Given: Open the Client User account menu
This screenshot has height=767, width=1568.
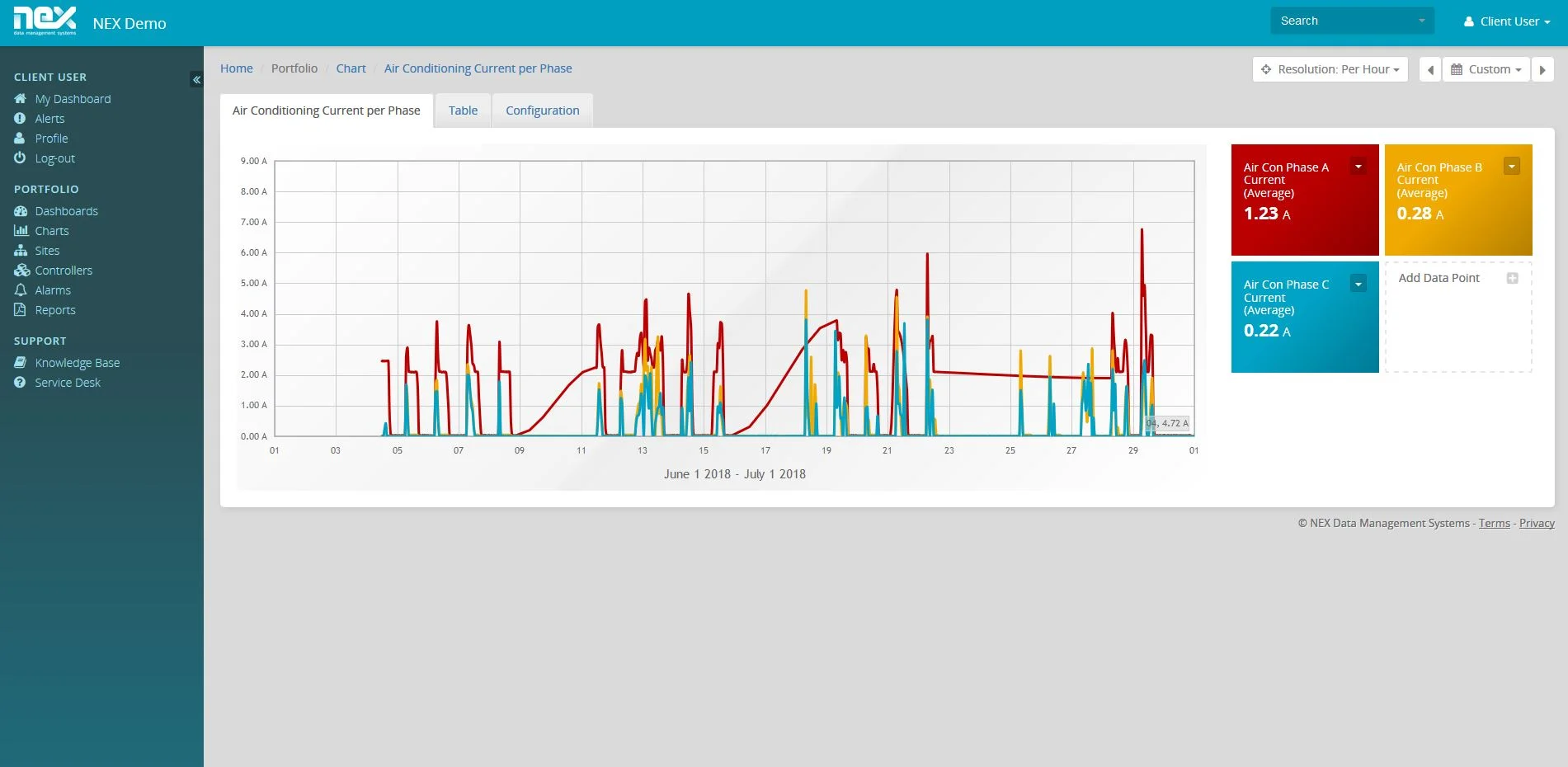Looking at the screenshot, I should coord(1507,21).
